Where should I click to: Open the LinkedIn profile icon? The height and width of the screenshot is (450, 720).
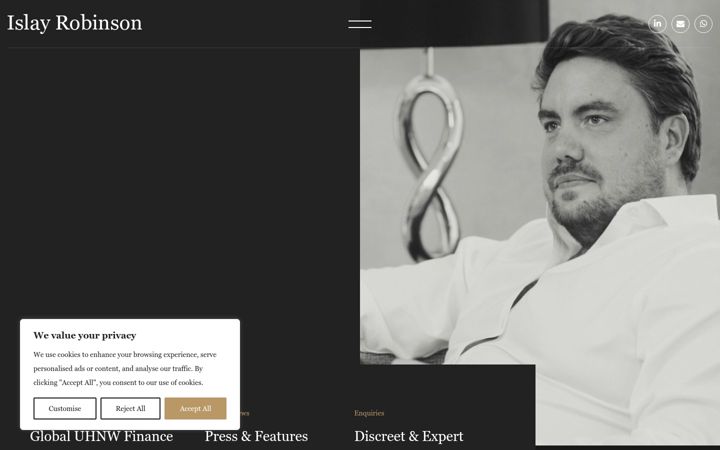pyautogui.click(x=657, y=23)
